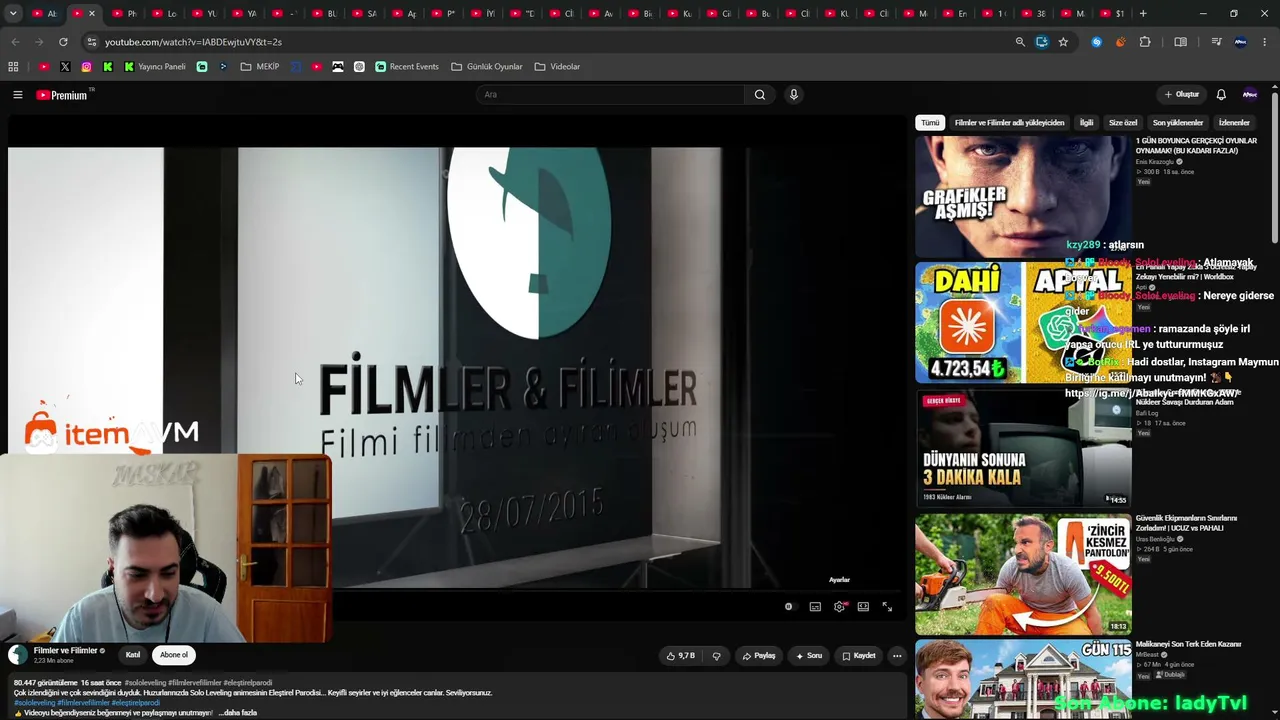This screenshot has height=720, width=1280.
Task: Like the video with 9,7 B likes
Action: coord(681,656)
